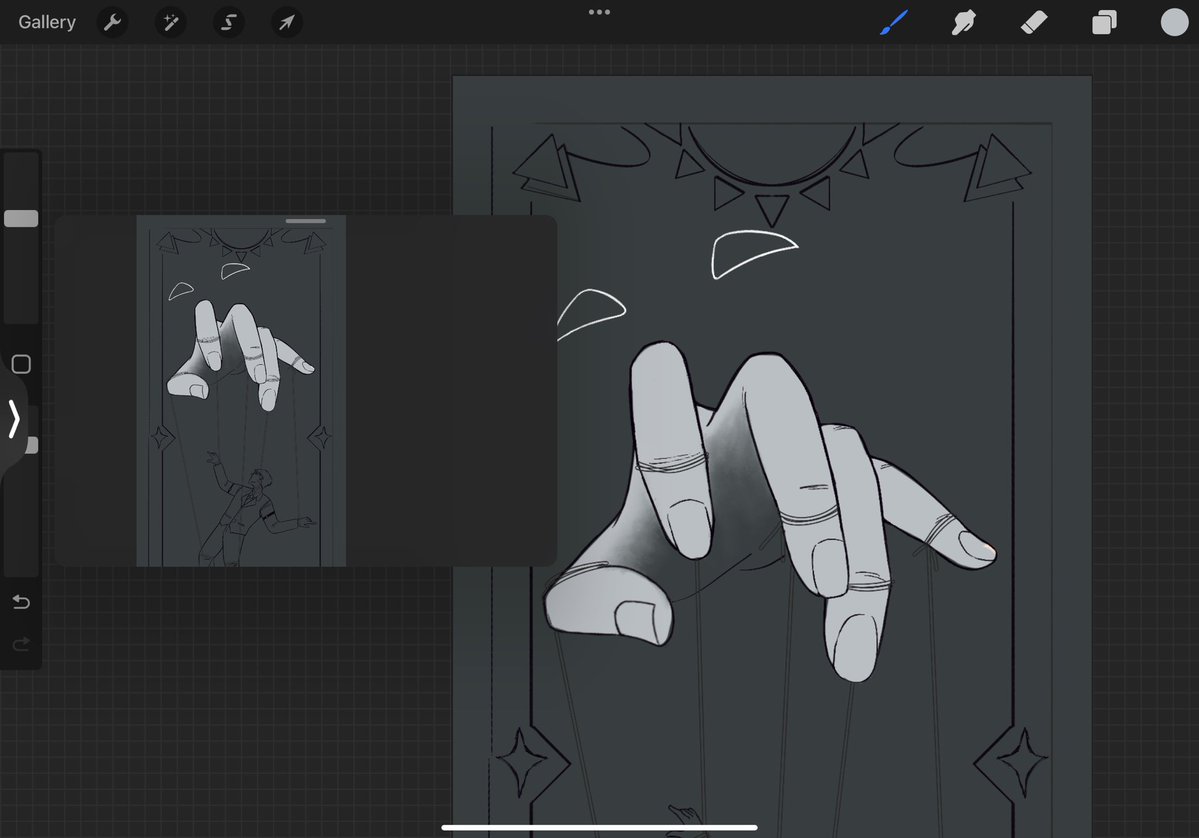Screen dimensions: 1199x838
Task: Open the Actions wrench menu
Action: point(112,22)
